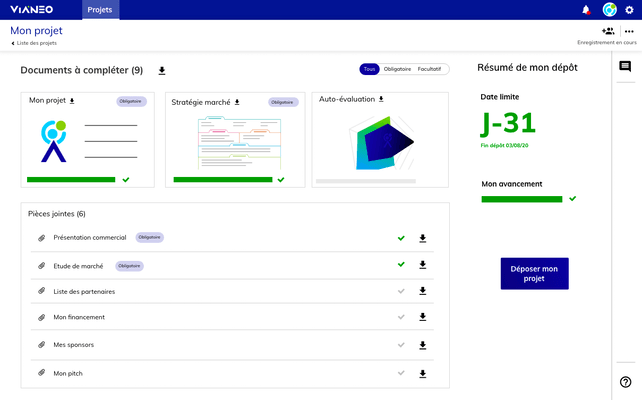
Task: Open the Stratégie marché document thumbnail
Action: click(x=240, y=142)
